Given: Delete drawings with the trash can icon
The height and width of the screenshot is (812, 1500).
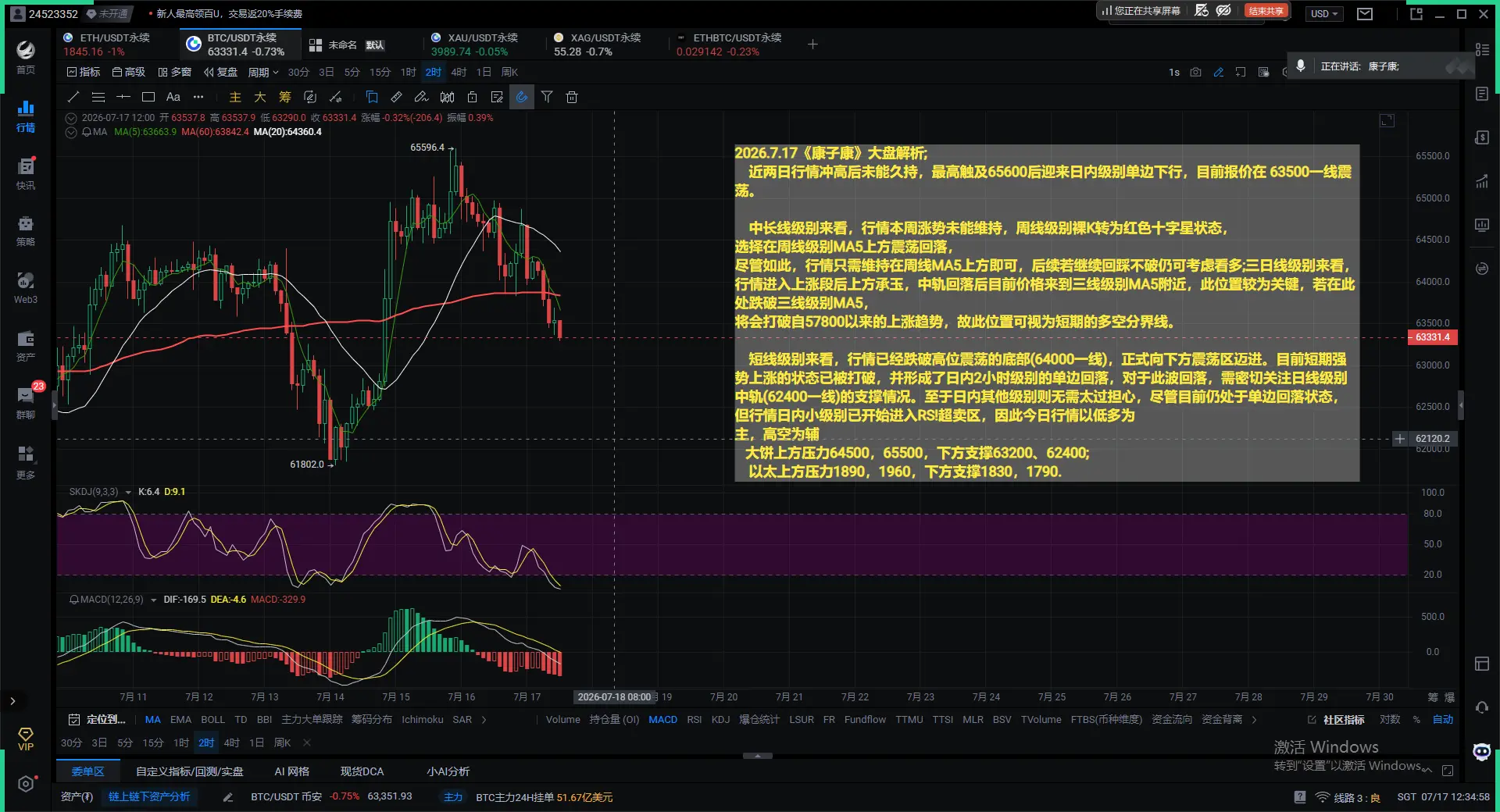Looking at the screenshot, I should pos(572,97).
